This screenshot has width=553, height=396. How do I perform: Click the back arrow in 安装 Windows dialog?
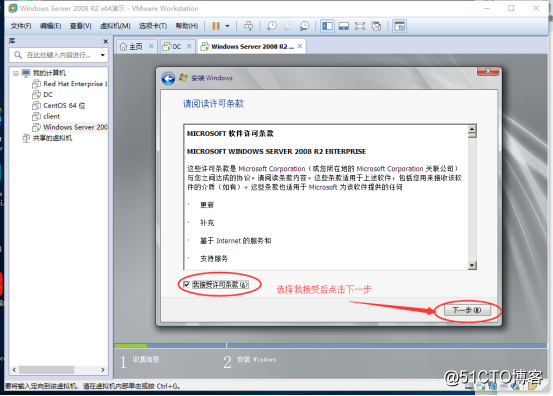(x=168, y=78)
